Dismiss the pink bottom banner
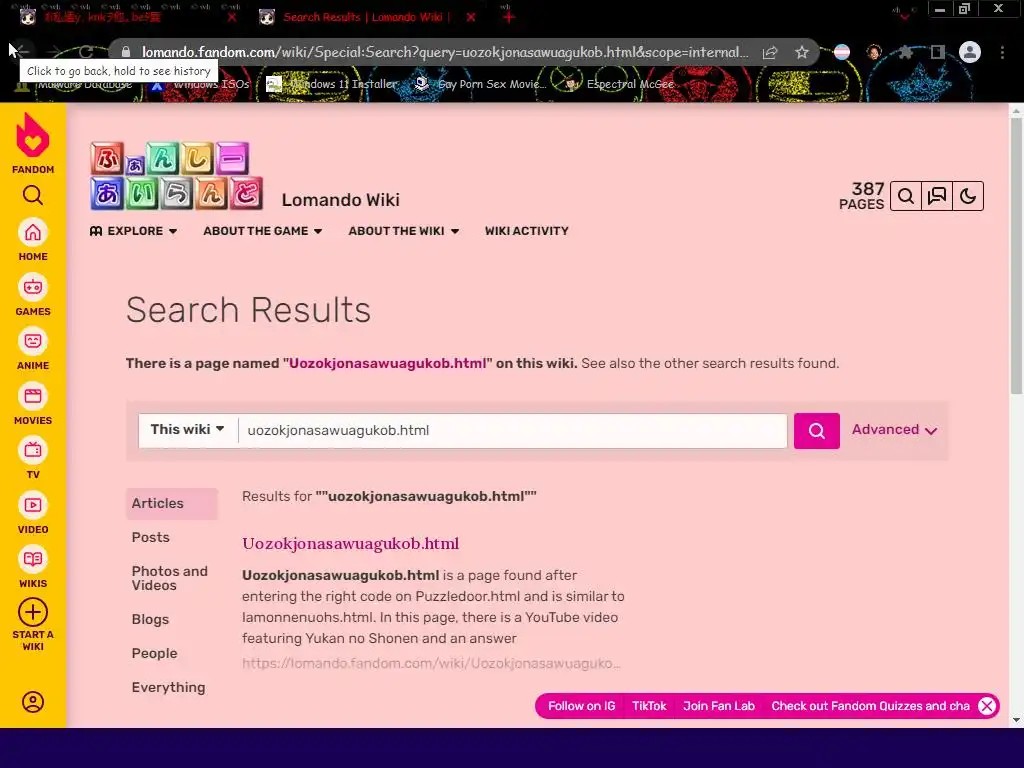The image size is (1024, 768). click(x=987, y=706)
